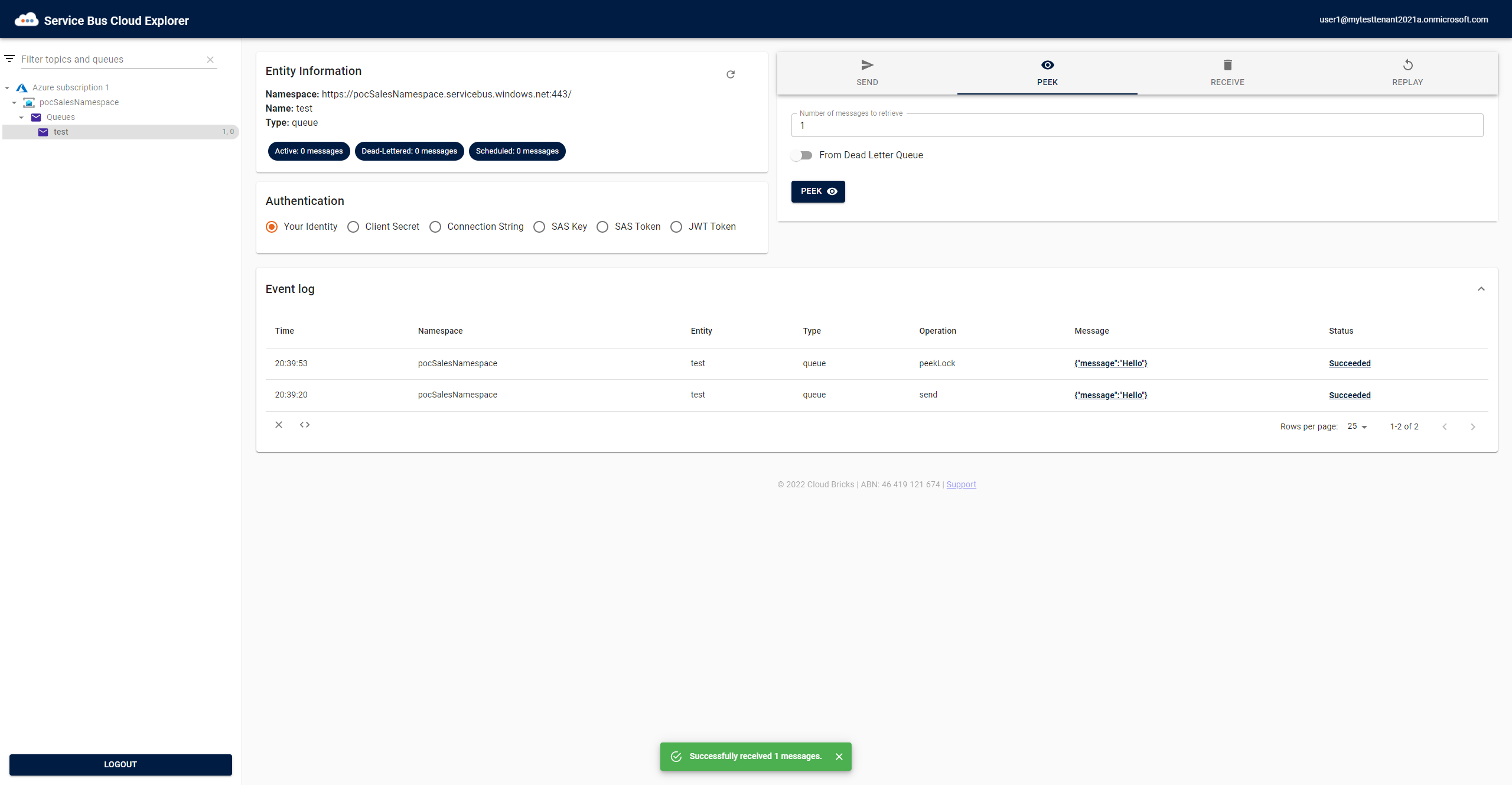Screen dimensions: 1512x785
Task: Switch to the SEND tab
Action: [x=867, y=73]
